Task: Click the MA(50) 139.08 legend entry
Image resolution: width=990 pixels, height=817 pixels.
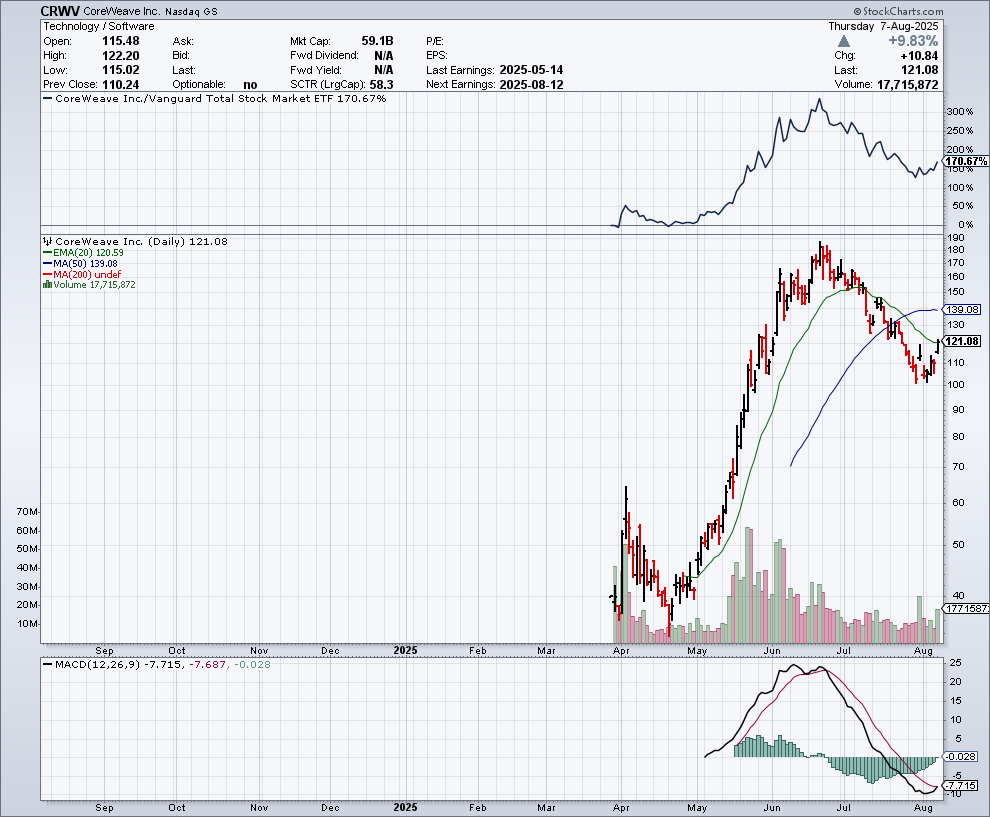Action: 80,263
